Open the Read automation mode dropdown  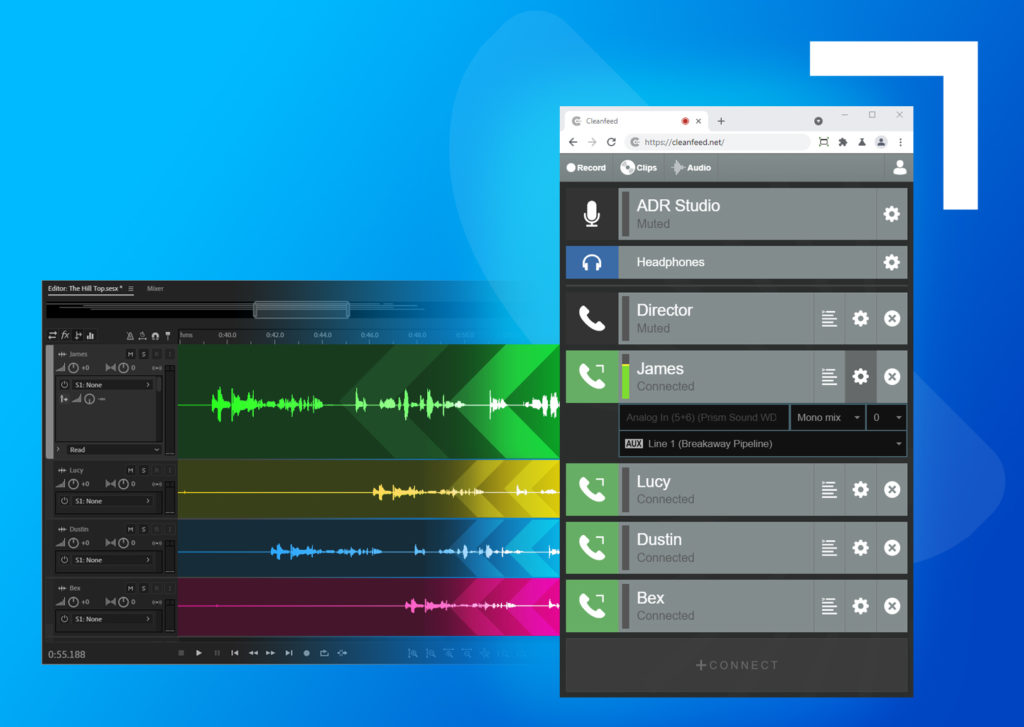pyautogui.click(x=113, y=449)
